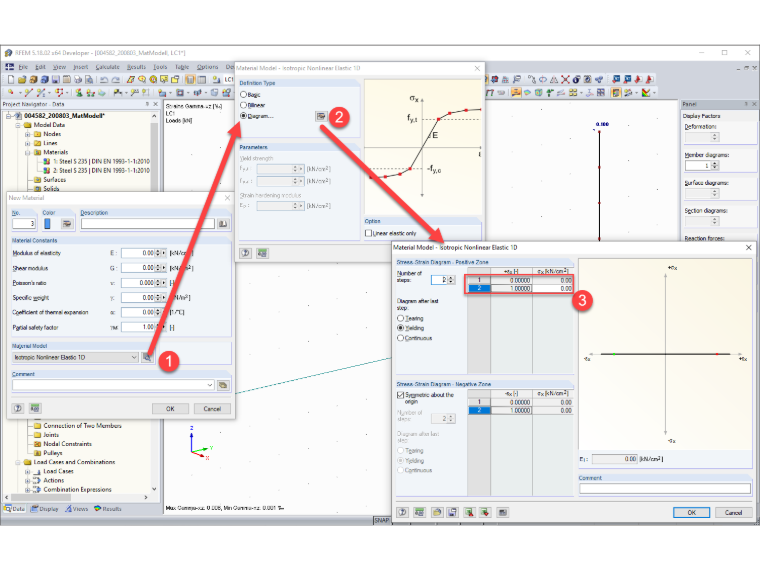Toggle Symmetric about the origin checkbox

click(x=400, y=395)
